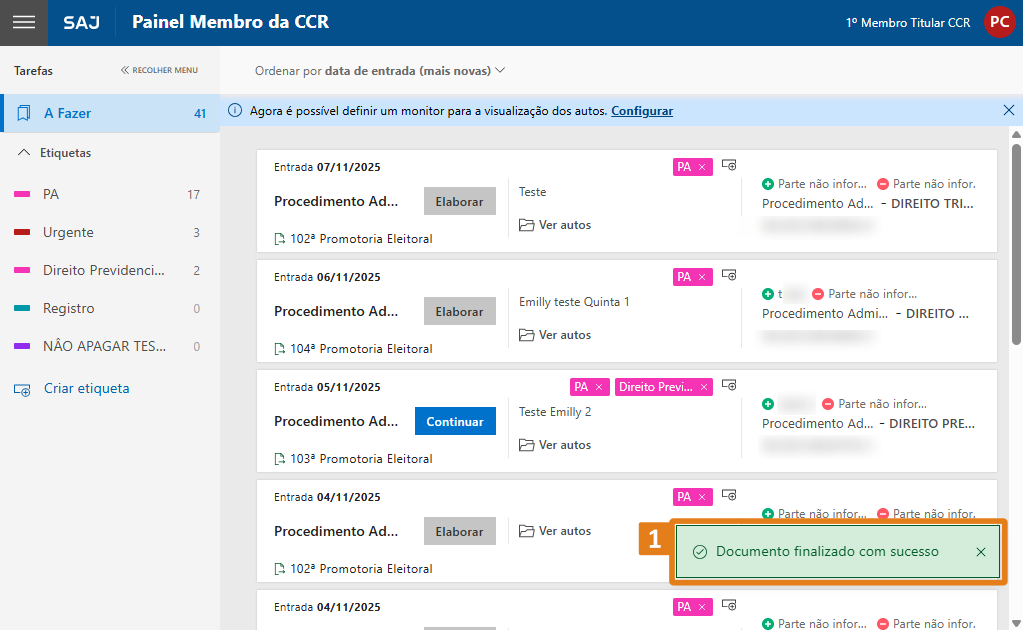Dismiss the blue monitor info banner
This screenshot has height=630, width=1023.
click(1008, 110)
